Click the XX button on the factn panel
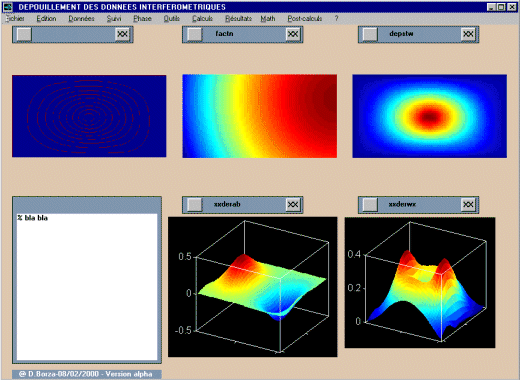Screen dimensions: 520x380 [293, 34]
